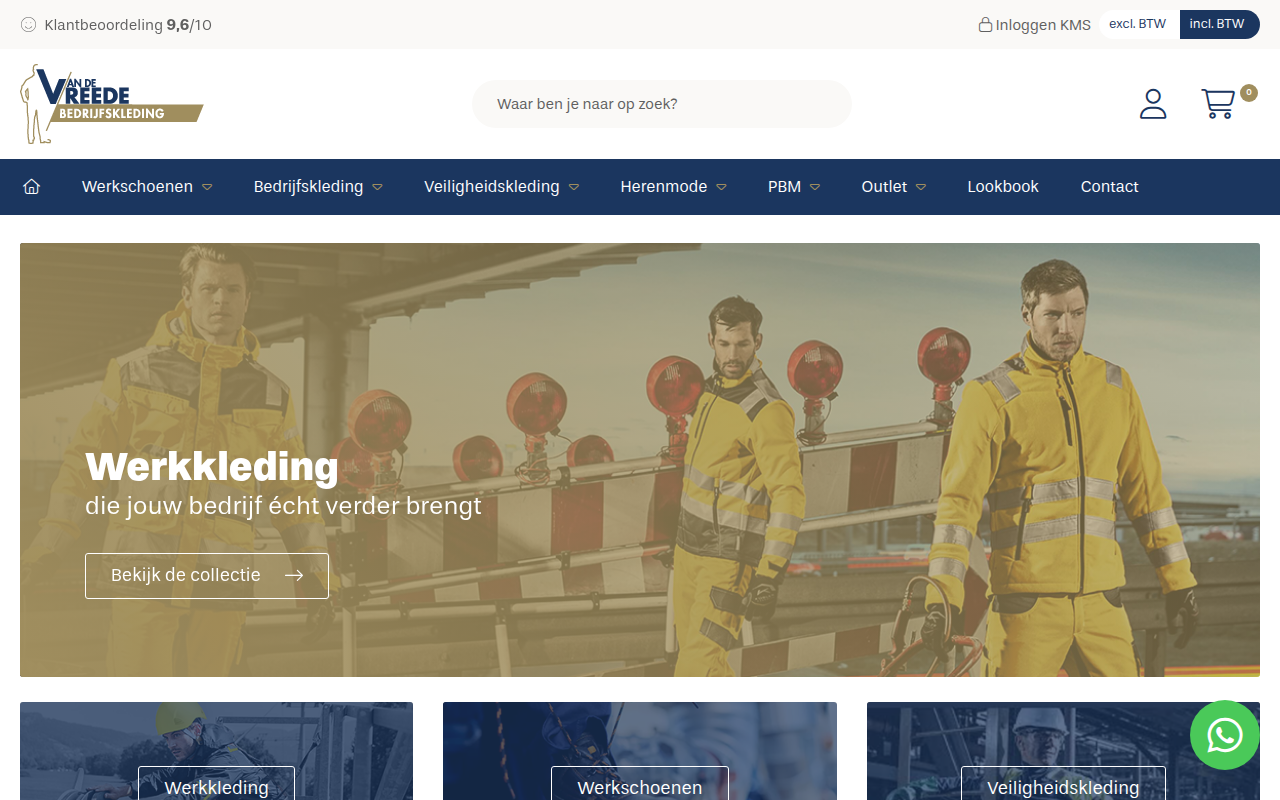
Task: Click the Van de Vreede Bedrijfskleding logo
Action: click(x=111, y=104)
